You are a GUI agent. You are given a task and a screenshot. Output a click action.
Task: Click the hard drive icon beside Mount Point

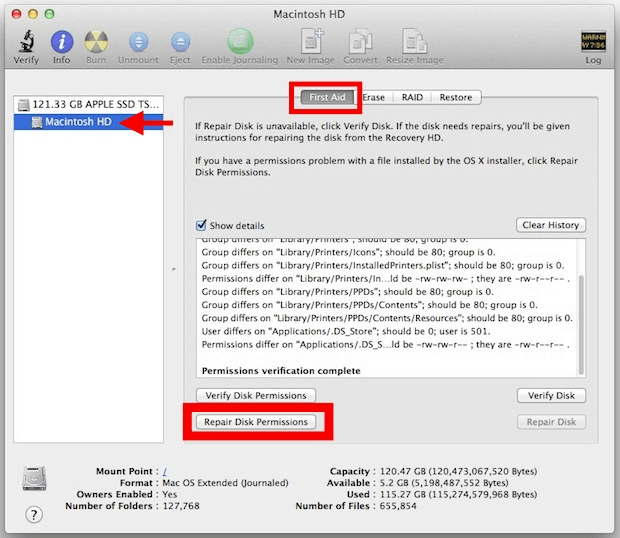(34, 478)
